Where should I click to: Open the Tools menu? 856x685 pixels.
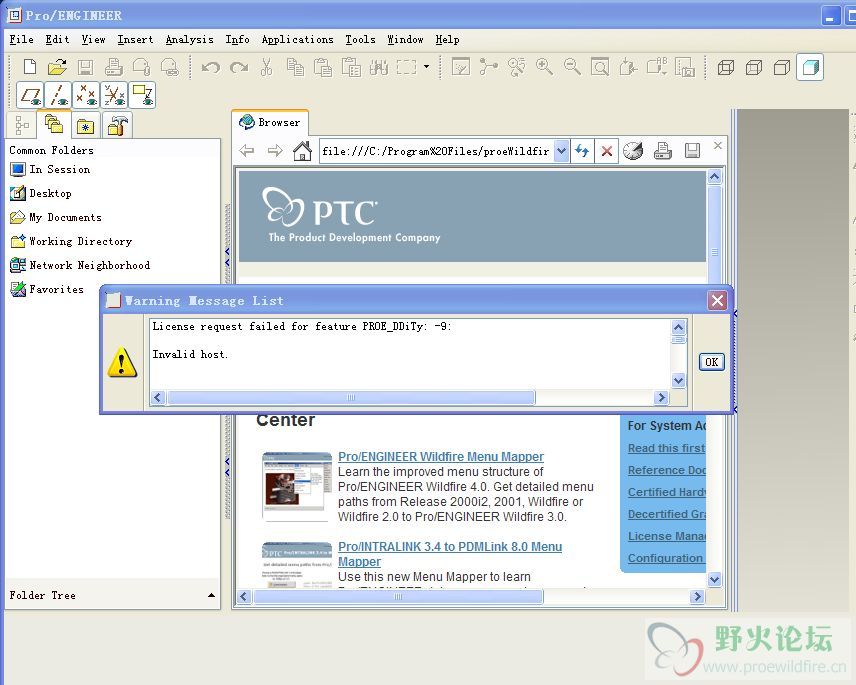[x=360, y=39]
